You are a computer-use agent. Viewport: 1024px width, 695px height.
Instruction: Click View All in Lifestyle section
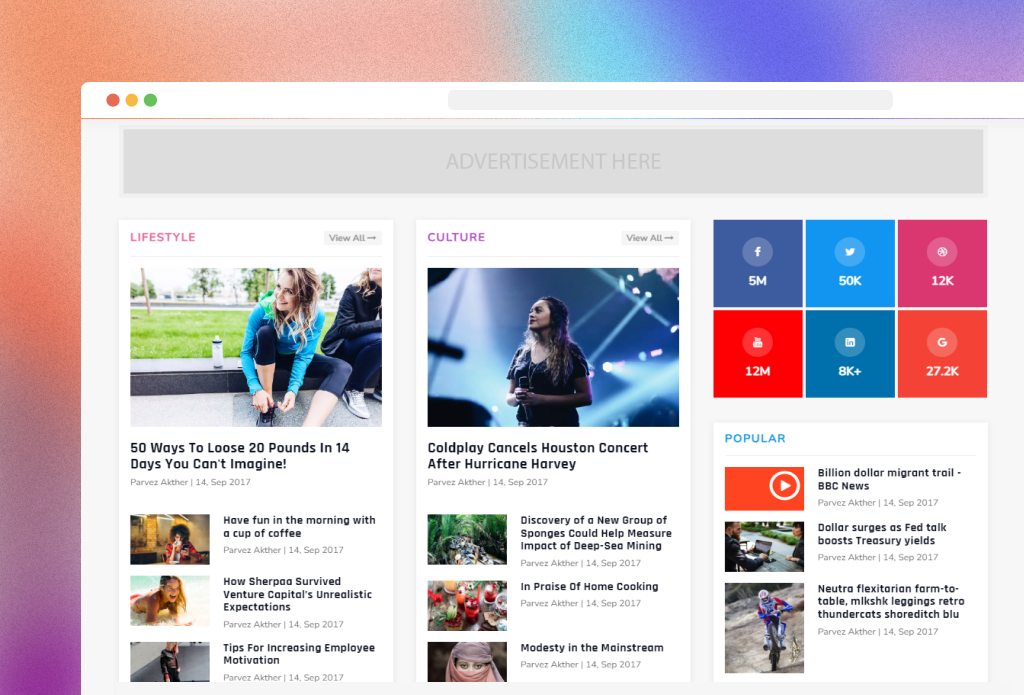[352, 238]
